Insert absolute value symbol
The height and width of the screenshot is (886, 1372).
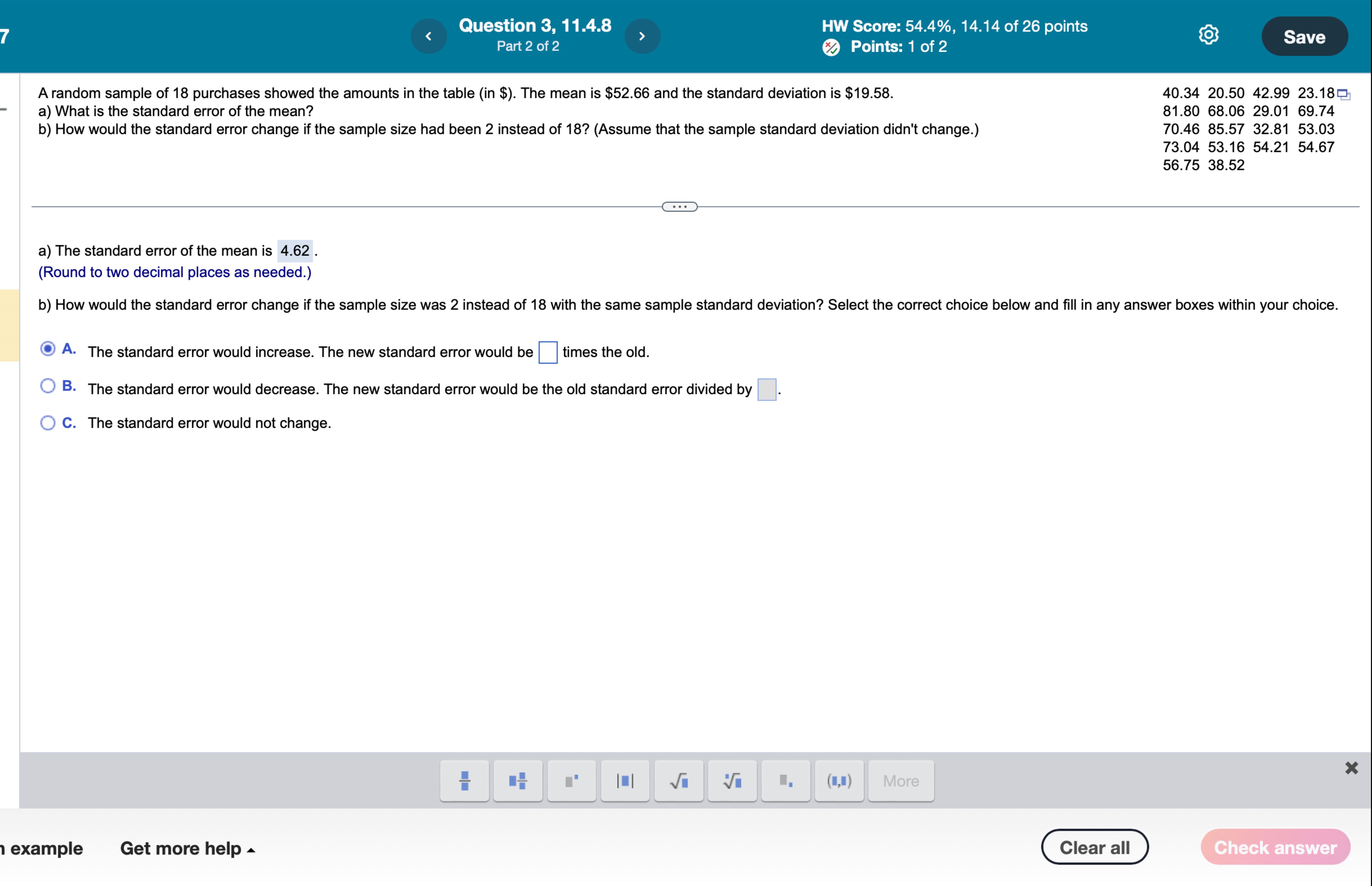[624, 781]
